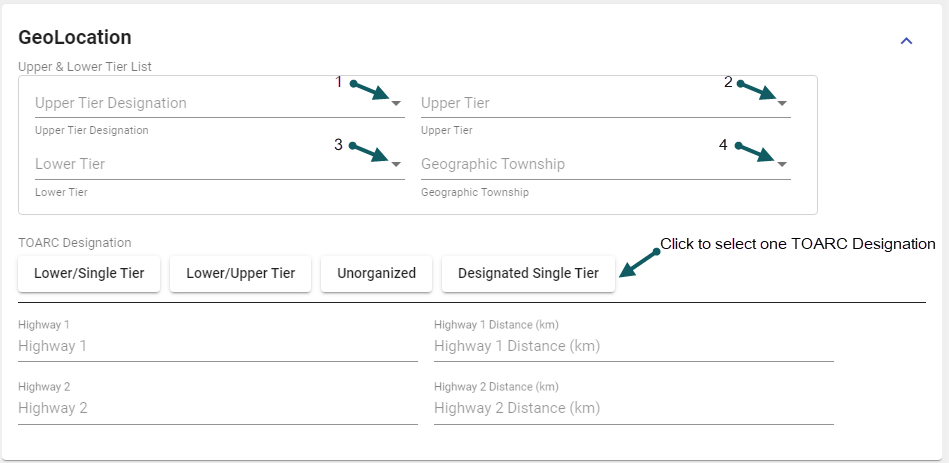Collapse the GeoLocation panel chevron
Image resolution: width=949 pixels, height=463 pixels.
pos(907,41)
